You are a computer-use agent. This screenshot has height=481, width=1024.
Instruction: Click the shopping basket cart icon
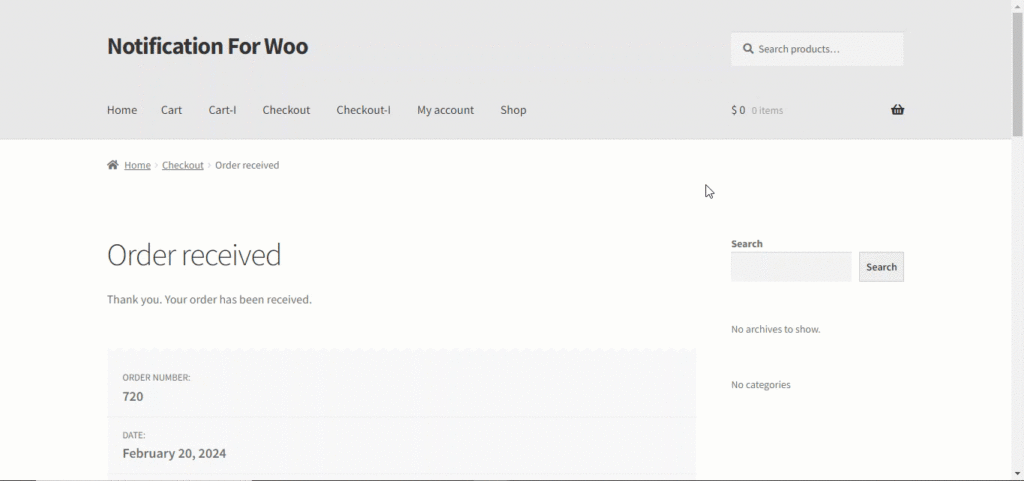click(897, 110)
